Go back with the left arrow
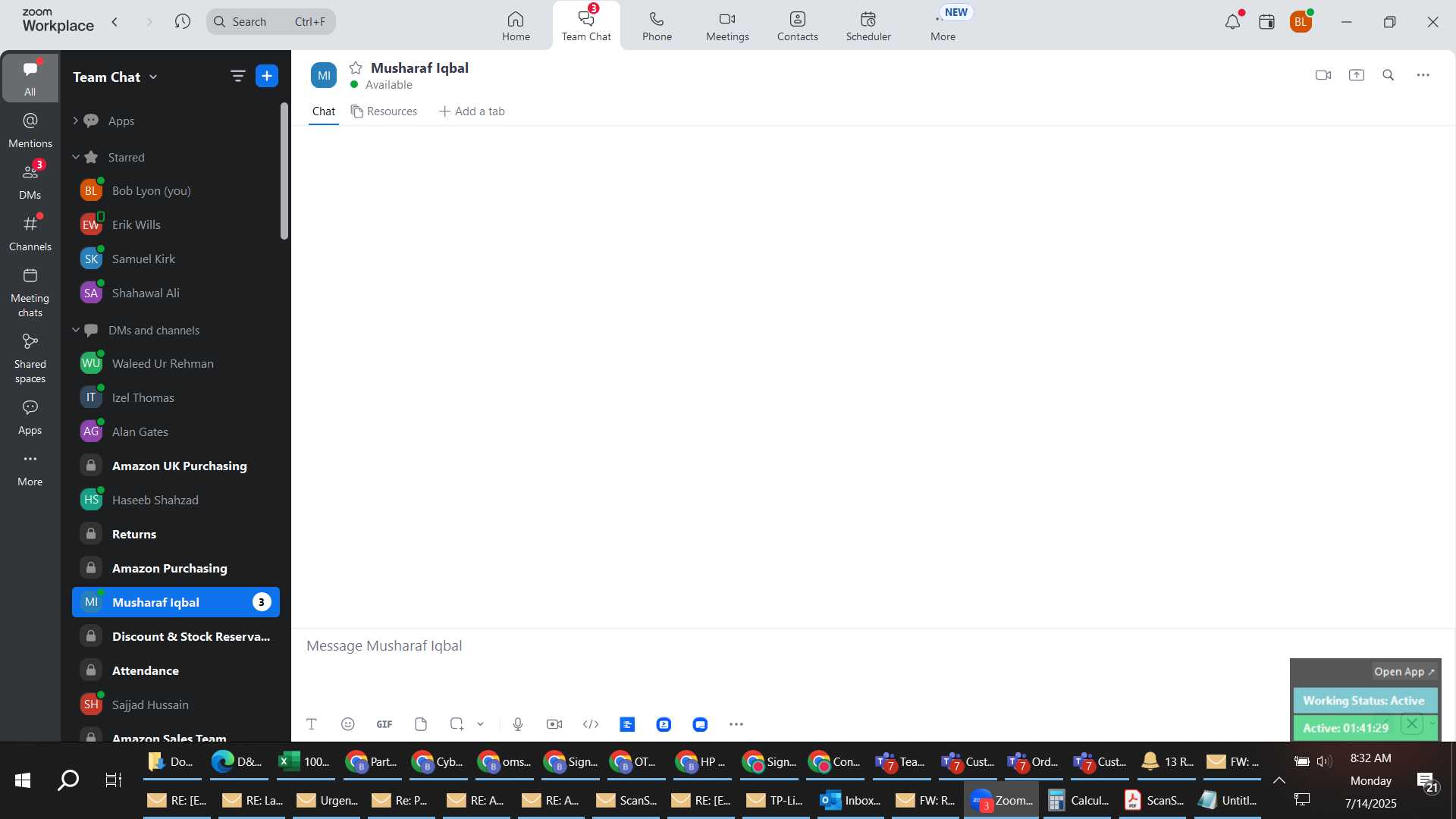 coord(115,21)
